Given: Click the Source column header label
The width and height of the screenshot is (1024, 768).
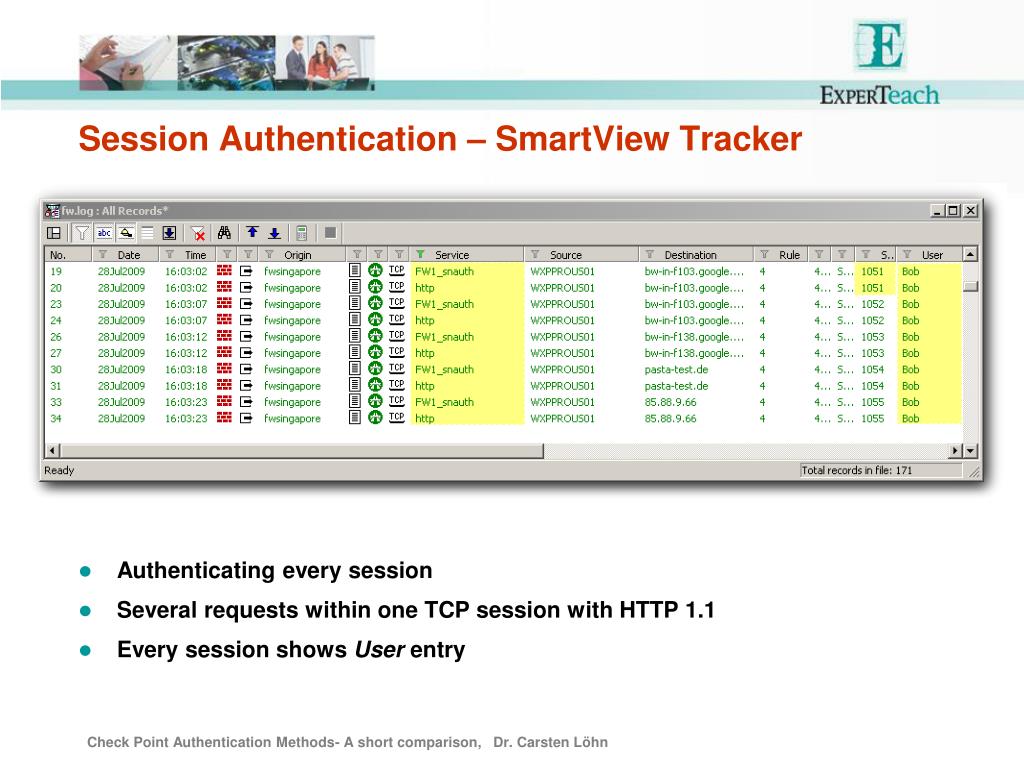Looking at the screenshot, I should pos(566,255).
